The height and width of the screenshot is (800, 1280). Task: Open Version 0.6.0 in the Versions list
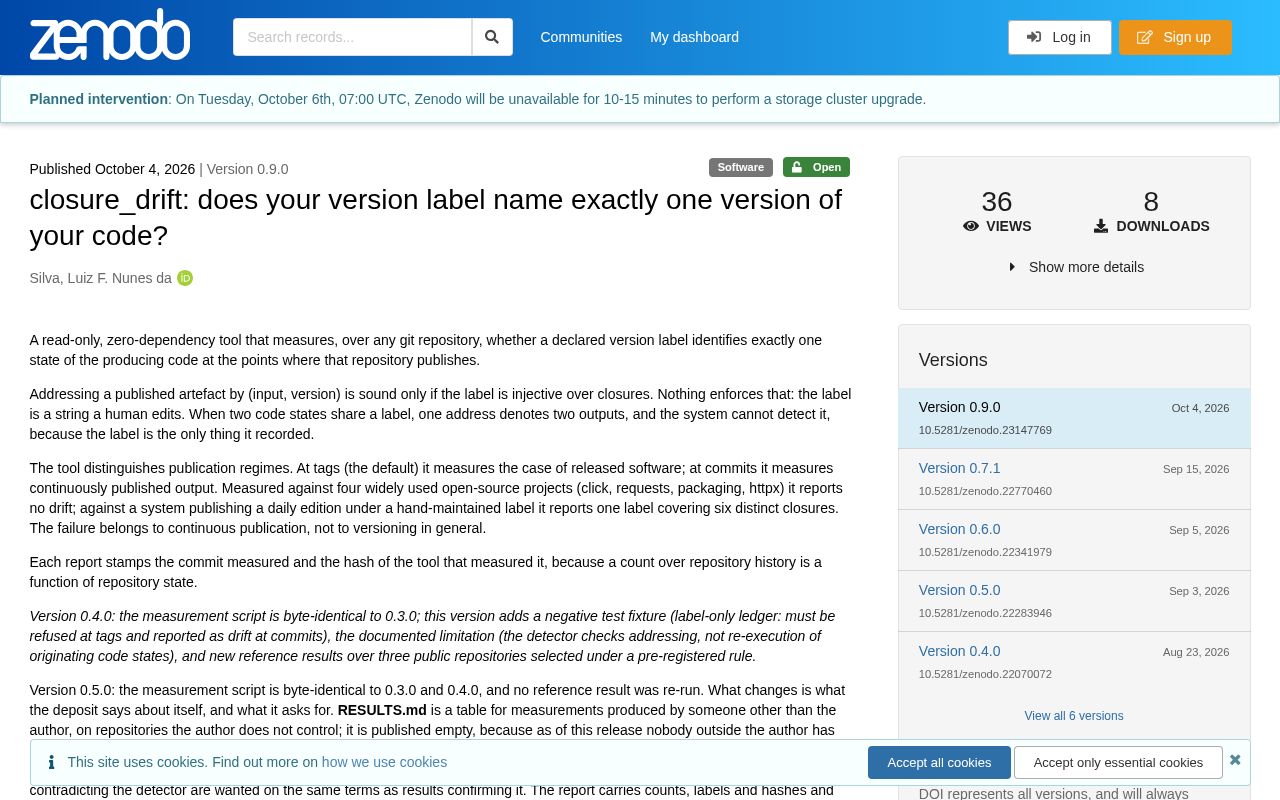tap(959, 529)
